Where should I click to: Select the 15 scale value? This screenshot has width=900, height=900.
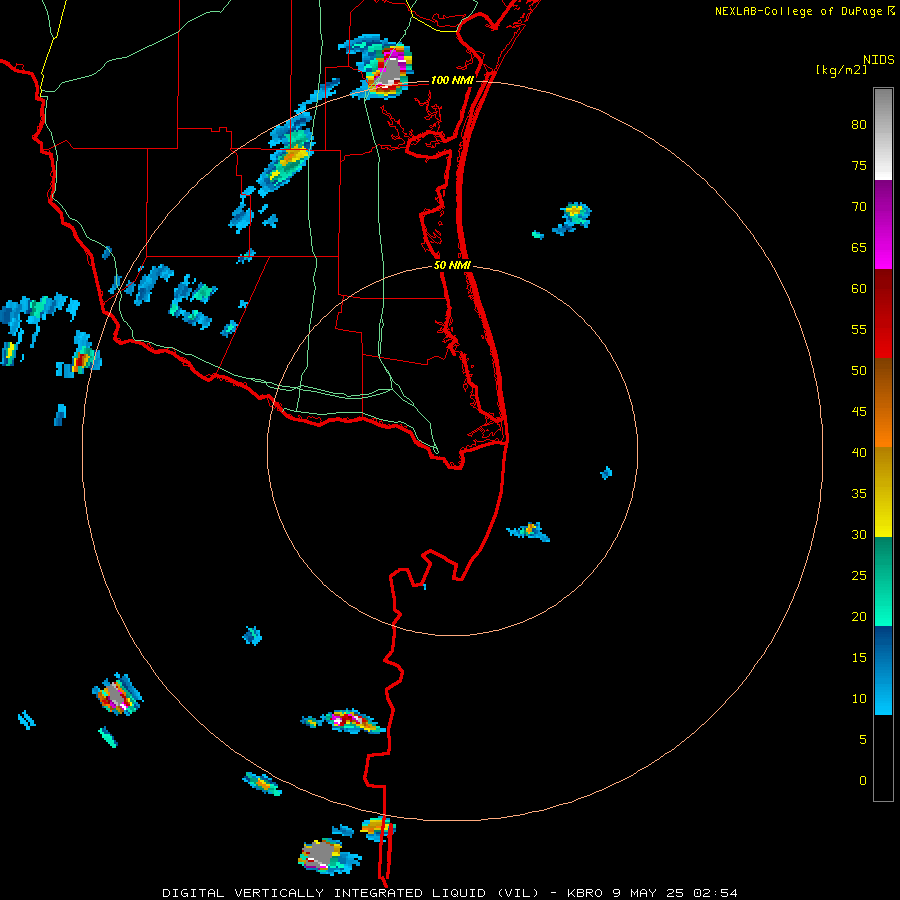pyautogui.click(x=859, y=658)
